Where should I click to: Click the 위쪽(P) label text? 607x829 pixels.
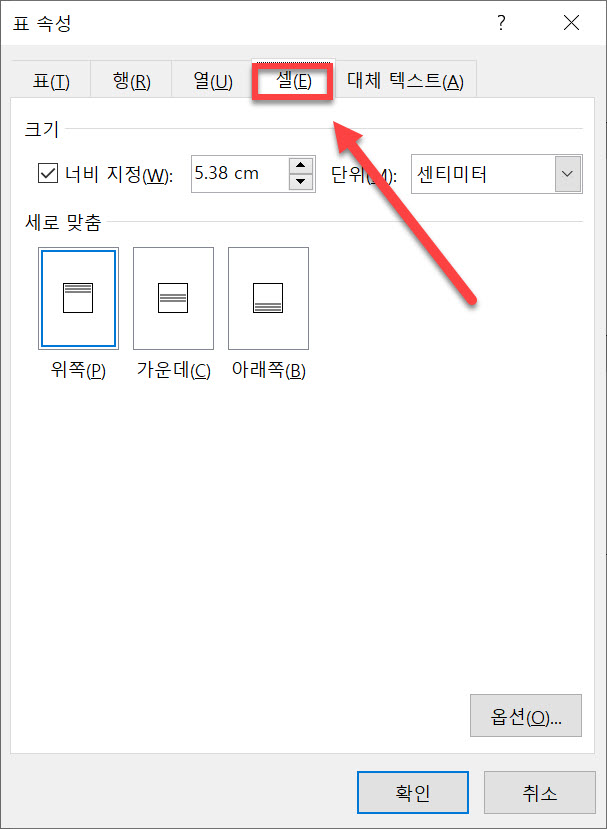pos(78,372)
